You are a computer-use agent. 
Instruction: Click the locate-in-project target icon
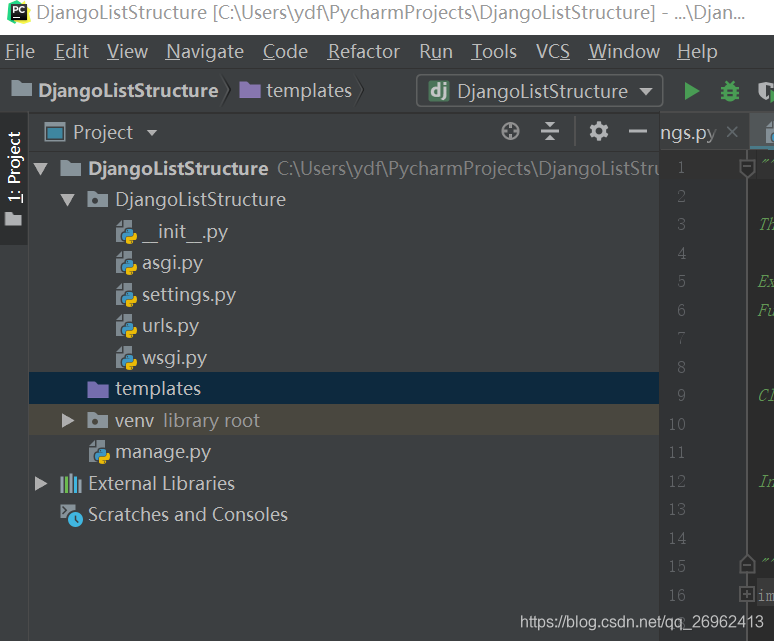[510, 132]
